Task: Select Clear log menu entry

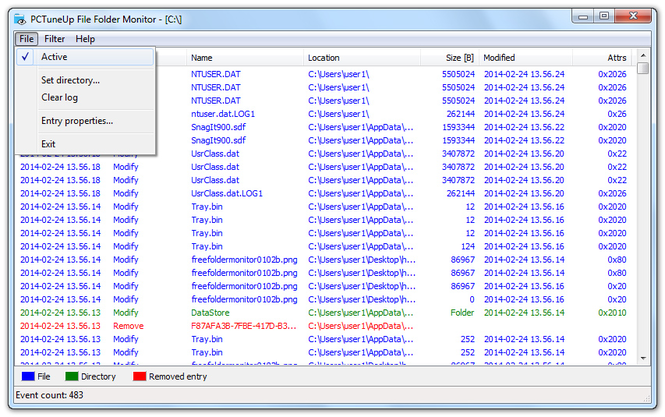Action: [59, 98]
